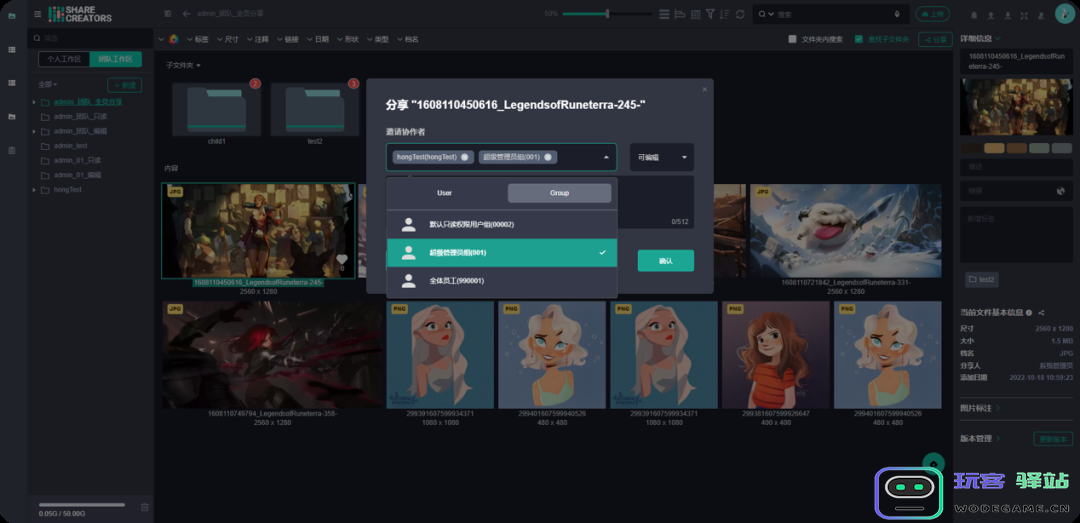
Task: Uncheck the 查找子文件夹 checkbox
Action: pyautogui.click(x=858, y=39)
